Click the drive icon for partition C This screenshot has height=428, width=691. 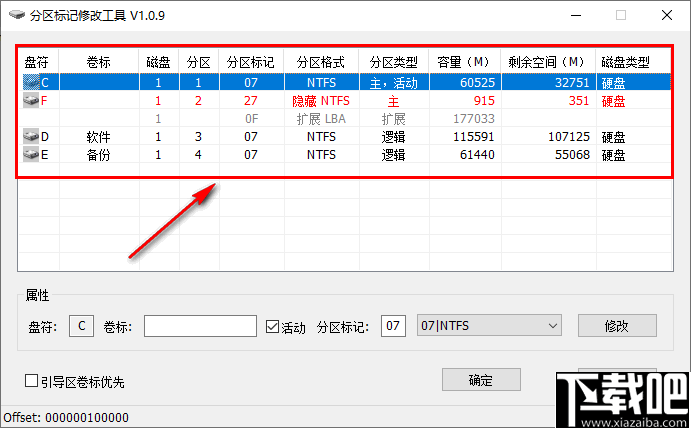click(31, 82)
